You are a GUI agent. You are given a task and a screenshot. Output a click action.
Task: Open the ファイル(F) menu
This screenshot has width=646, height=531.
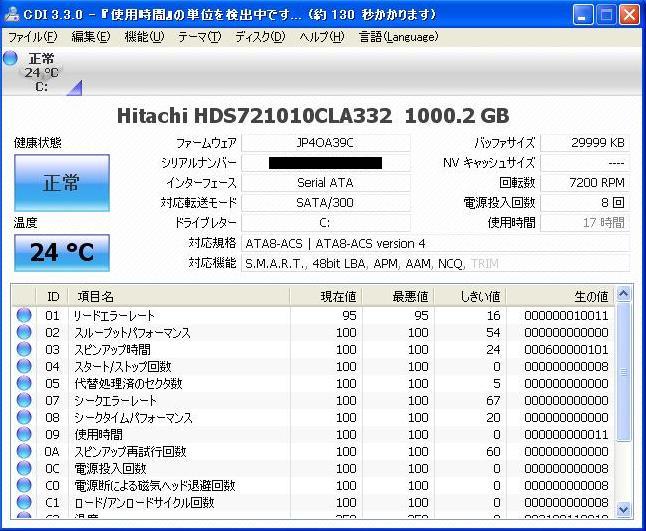click(x=33, y=37)
